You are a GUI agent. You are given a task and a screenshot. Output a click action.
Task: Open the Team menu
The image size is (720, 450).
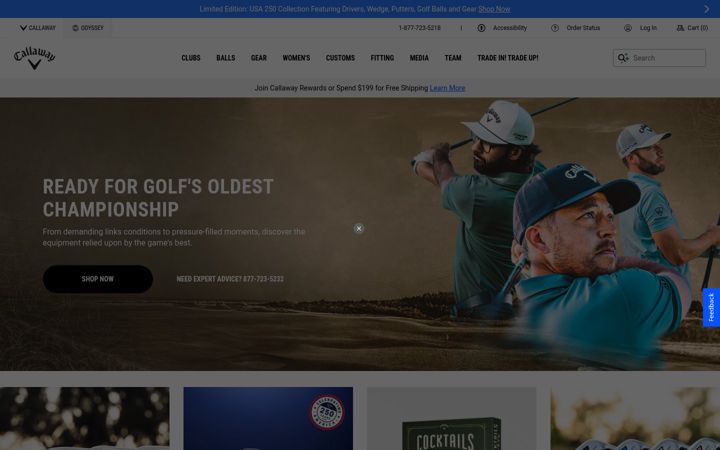(x=453, y=58)
